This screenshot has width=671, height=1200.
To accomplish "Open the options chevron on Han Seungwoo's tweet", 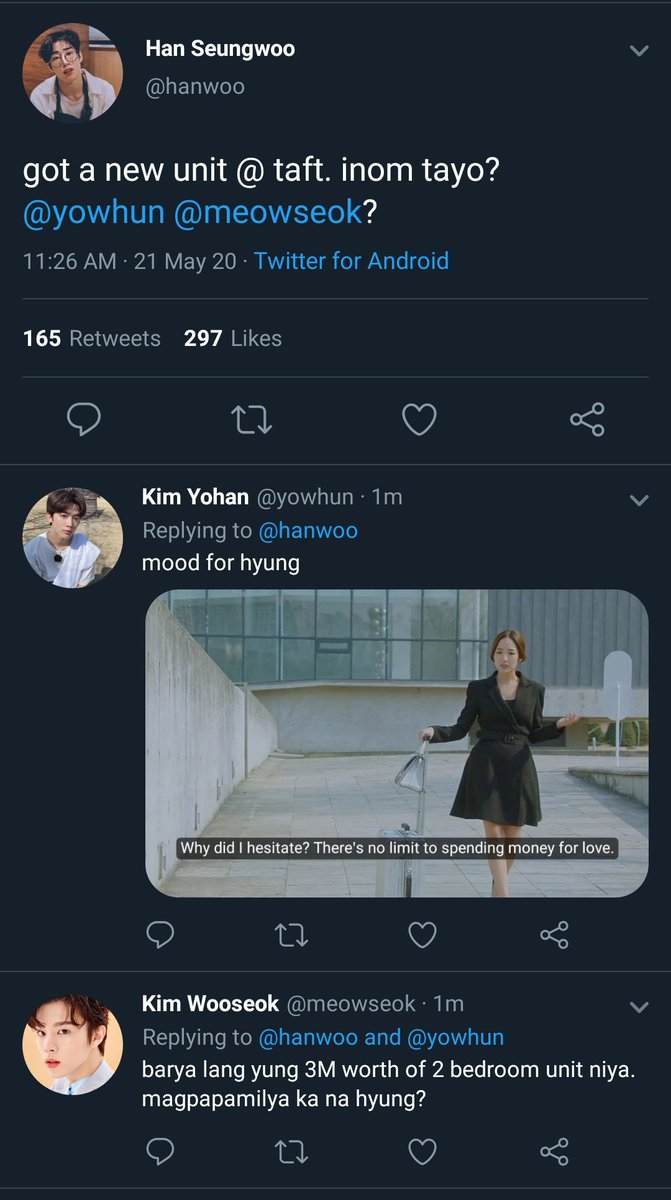I will pyautogui.click(x=639, y=51).
